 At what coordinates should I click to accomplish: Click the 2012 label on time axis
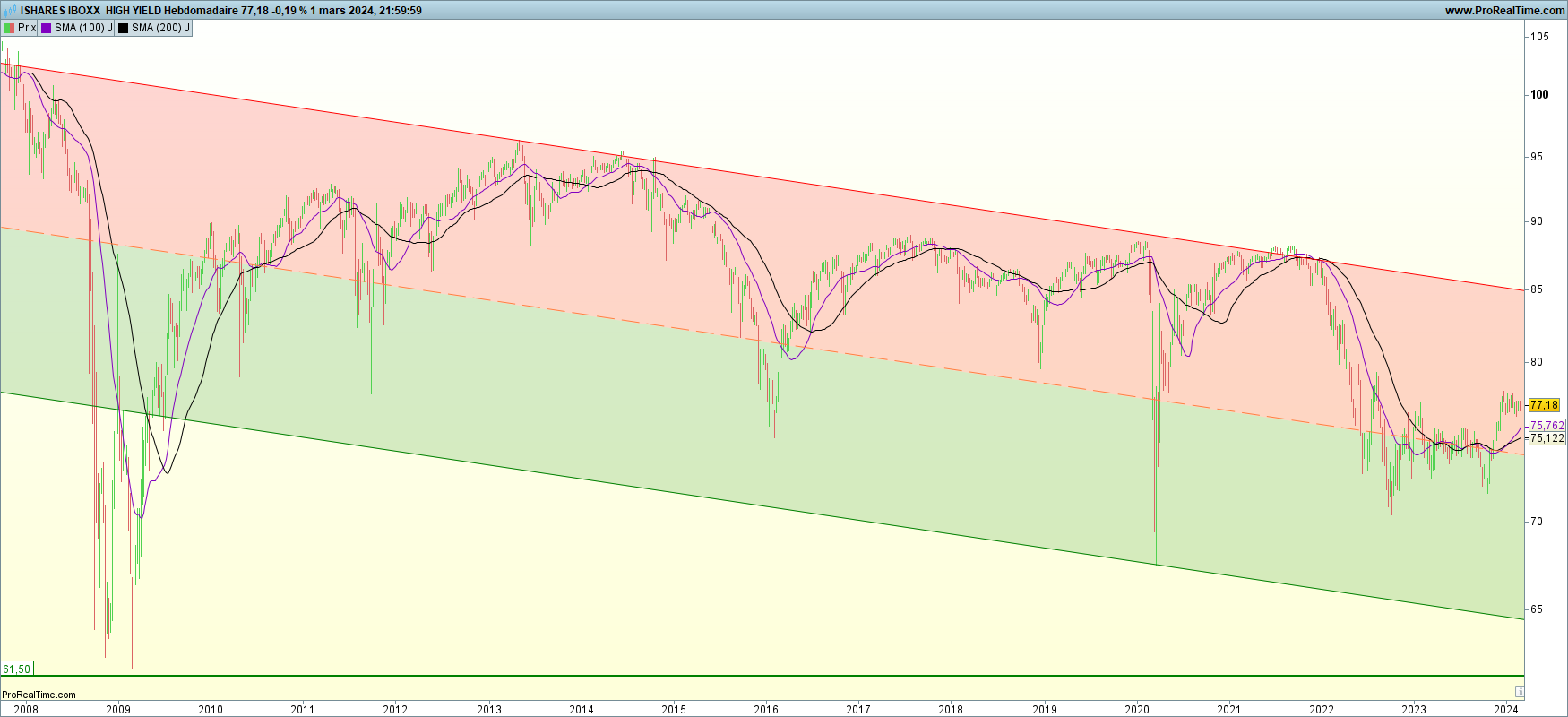pos(395,709)
